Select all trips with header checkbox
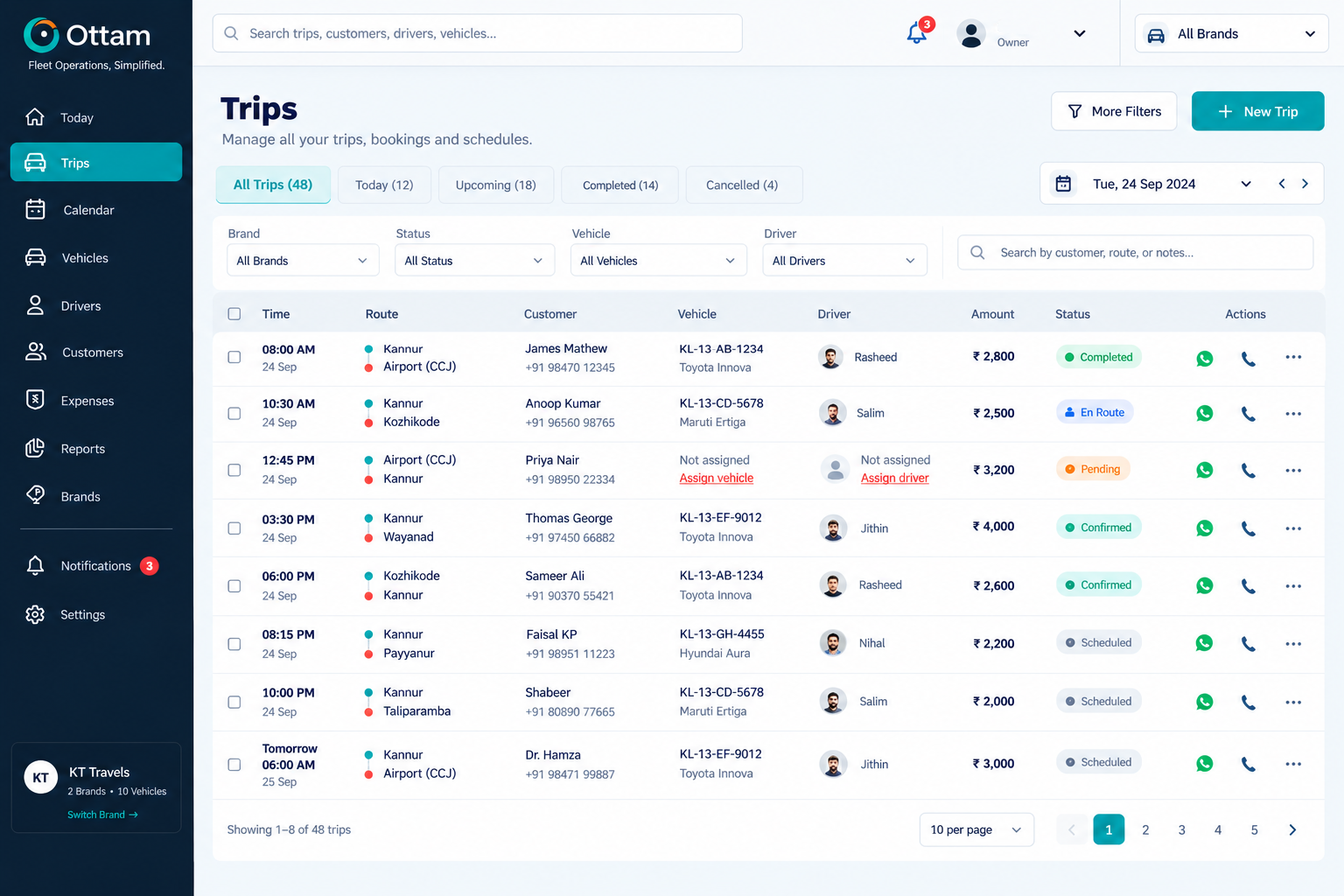Viewport: 1344px width, 896px height. [234, 314]
